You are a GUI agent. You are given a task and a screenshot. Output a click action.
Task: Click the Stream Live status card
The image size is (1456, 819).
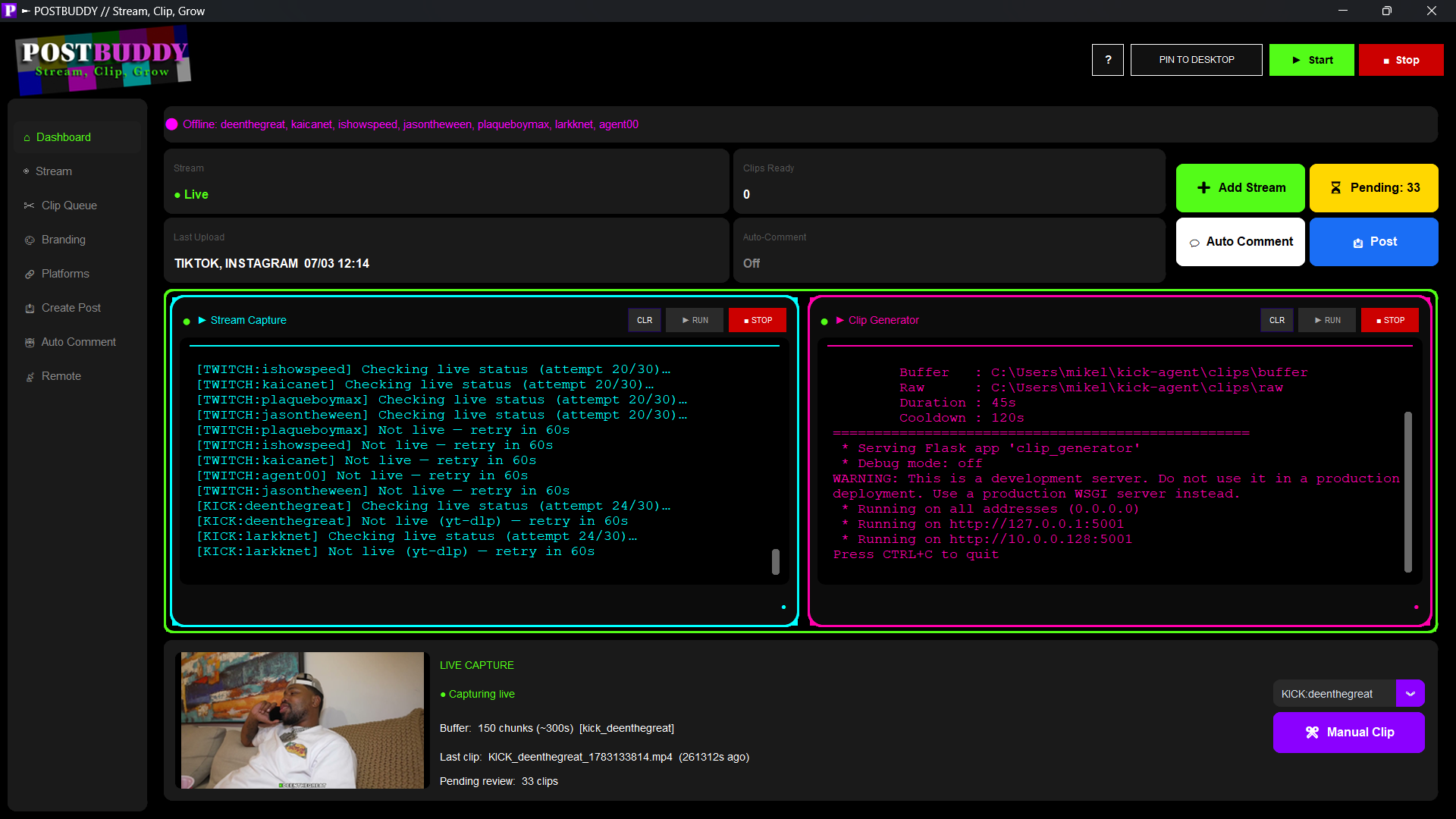tap(447, 181)
